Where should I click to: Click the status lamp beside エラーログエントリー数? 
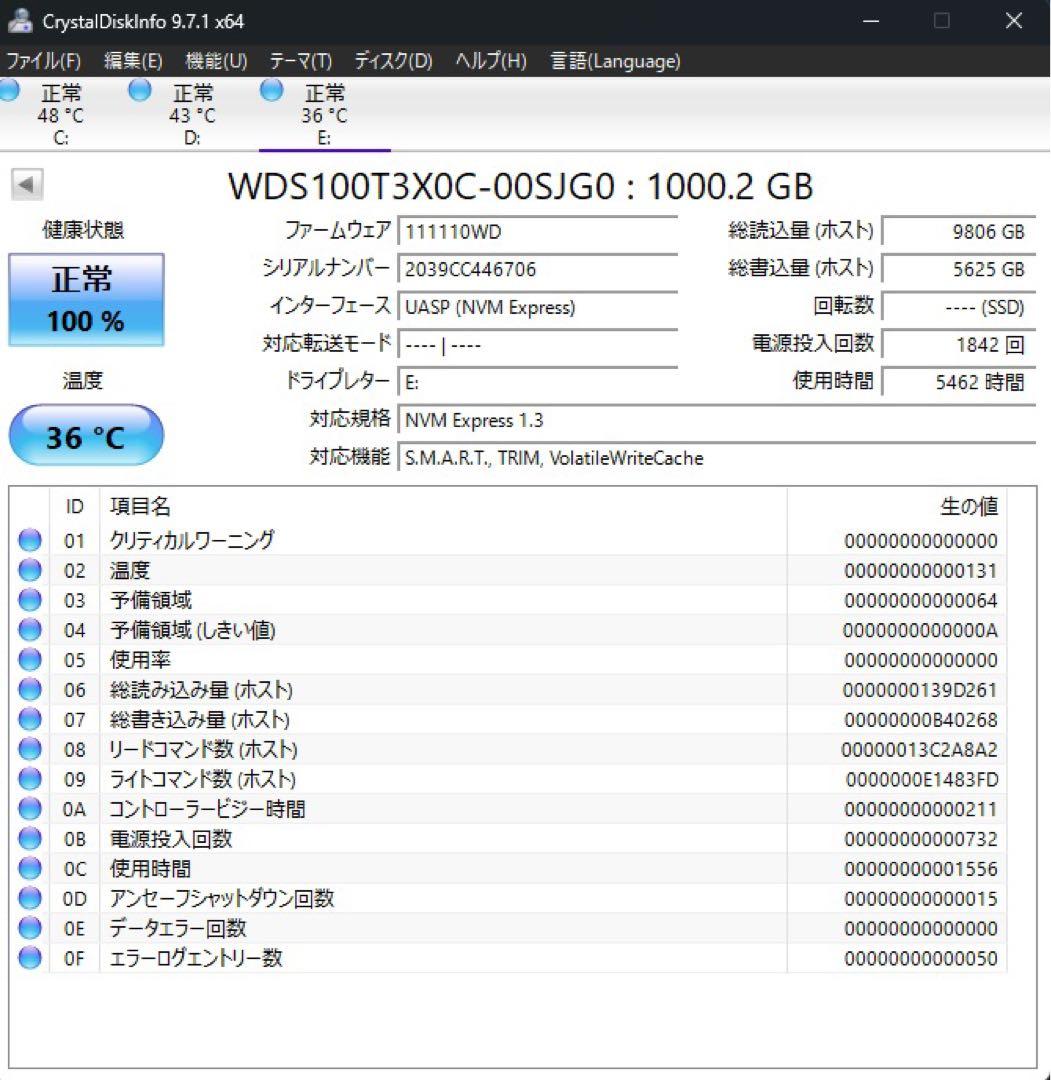pyautogui.click(x=29, y=958)
